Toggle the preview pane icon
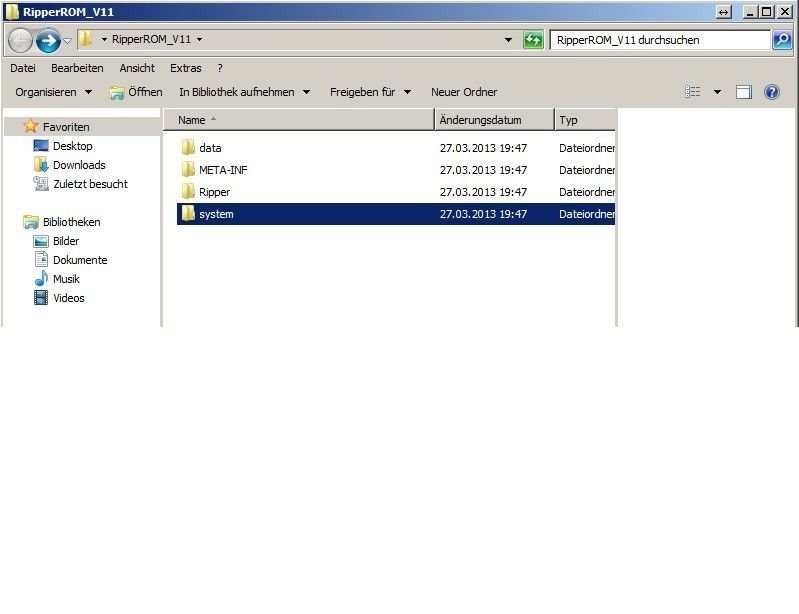The height and width of the screenshot is (614, 799). [743, 92]
